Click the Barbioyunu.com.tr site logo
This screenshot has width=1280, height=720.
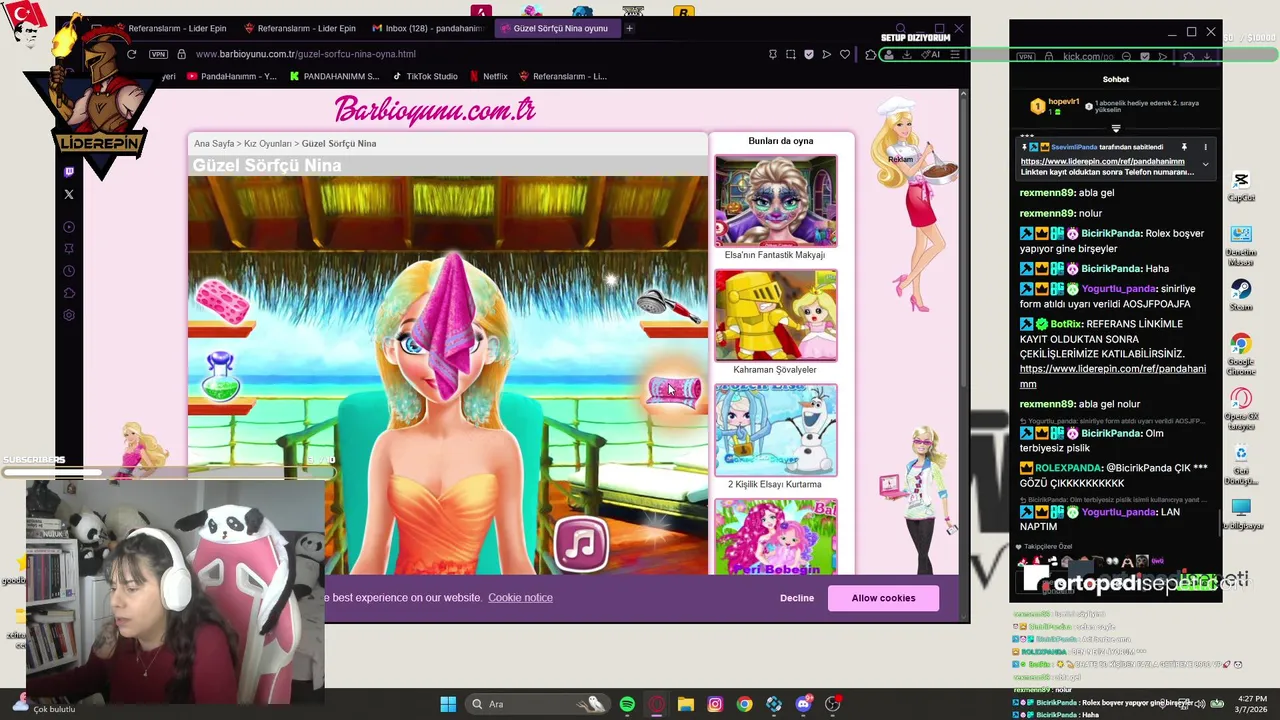435,109
